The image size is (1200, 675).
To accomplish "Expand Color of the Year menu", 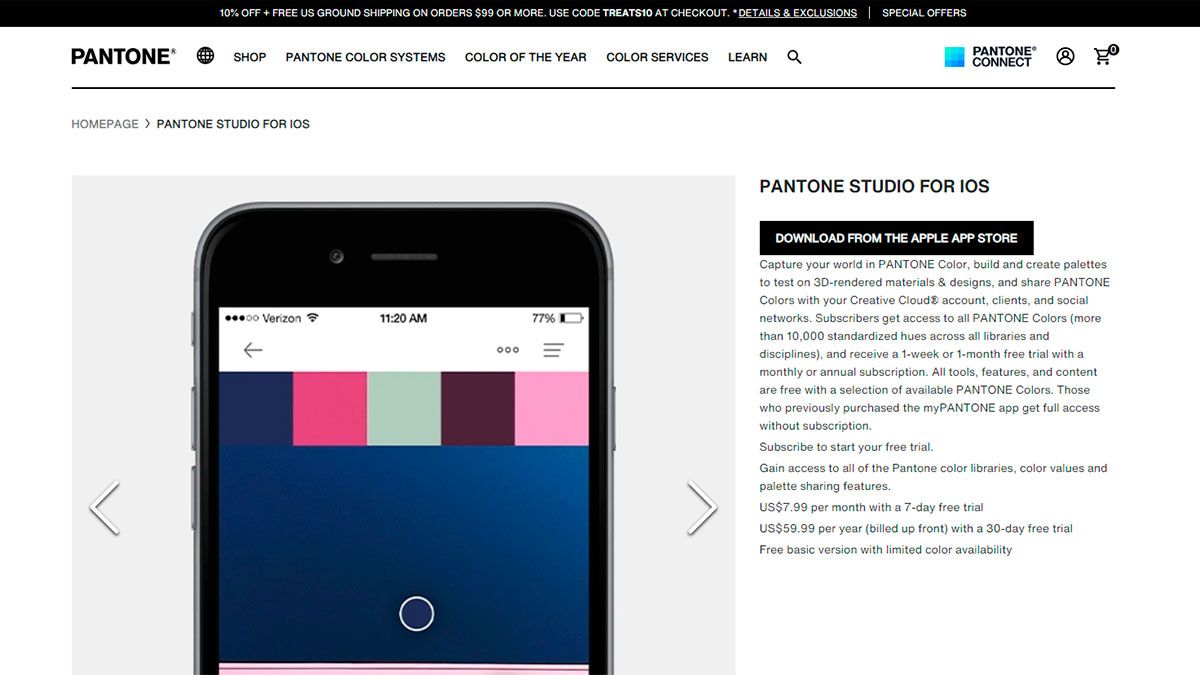I will pos(525,57).
